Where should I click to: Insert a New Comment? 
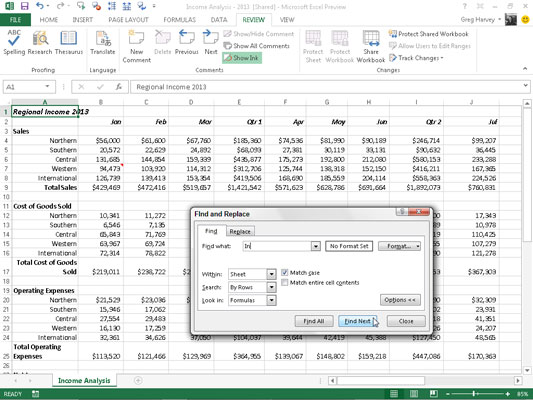[x=136, y=46]
